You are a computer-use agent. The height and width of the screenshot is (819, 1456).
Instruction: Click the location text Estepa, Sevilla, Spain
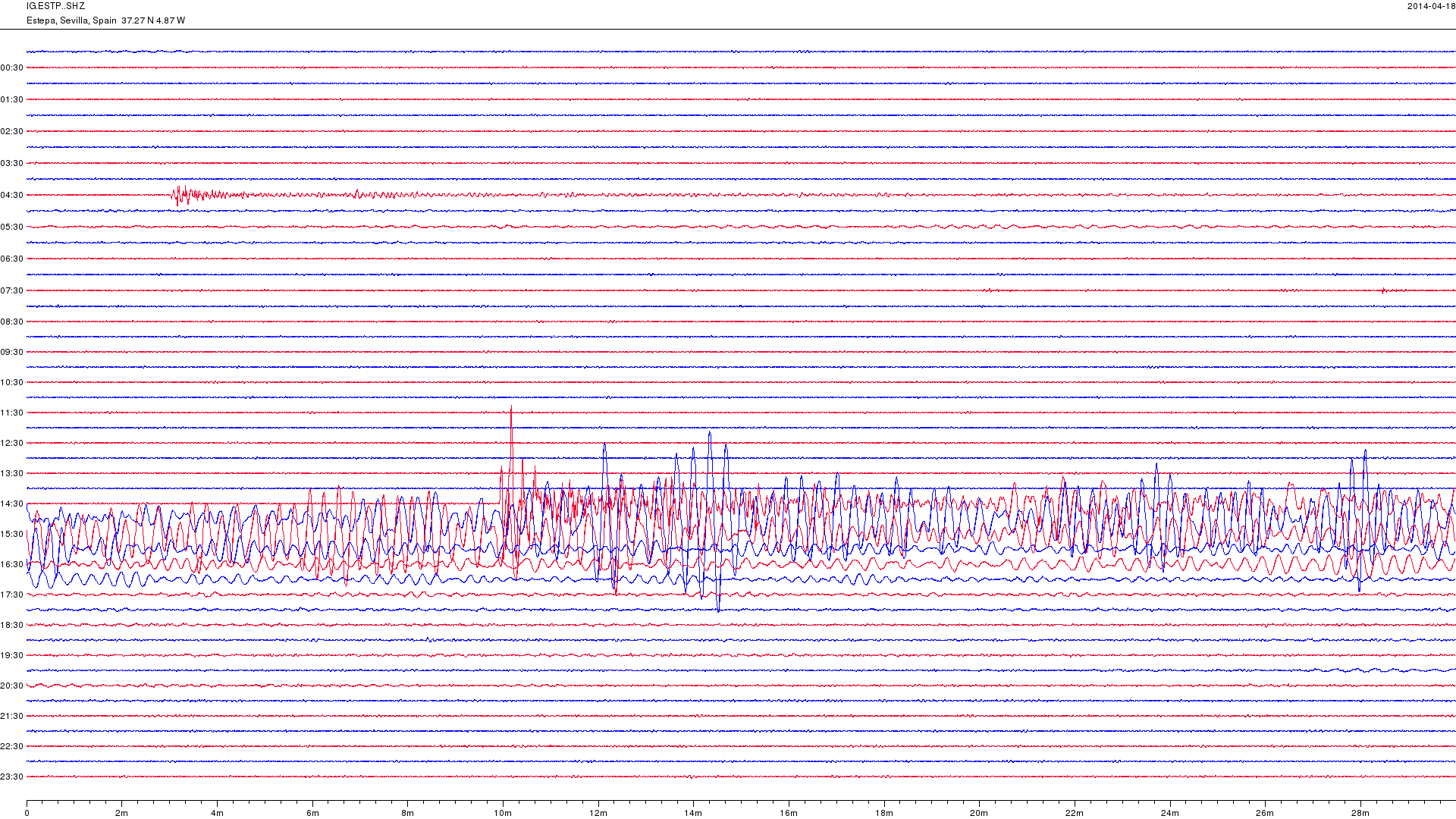(x=71, y=20)
